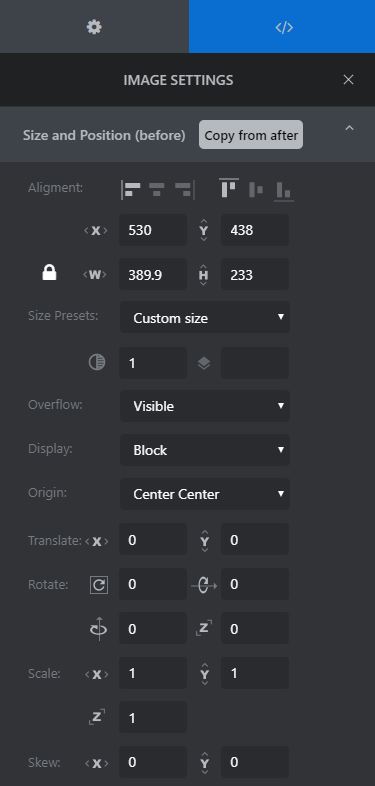Screen dimensions: 375x786
Task: Click the Copy from after button
Action: 251,135
